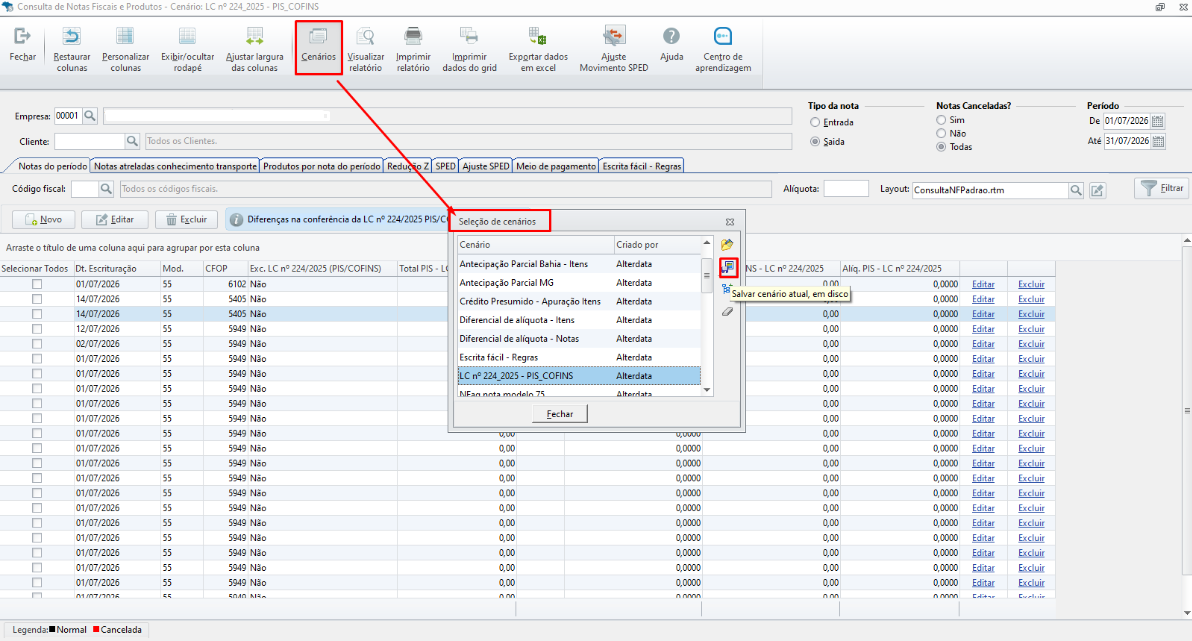Viewport: 1192px width, 641px height.
Task: Click scenario list scroll-down arrow
Action: pos(707,390)
